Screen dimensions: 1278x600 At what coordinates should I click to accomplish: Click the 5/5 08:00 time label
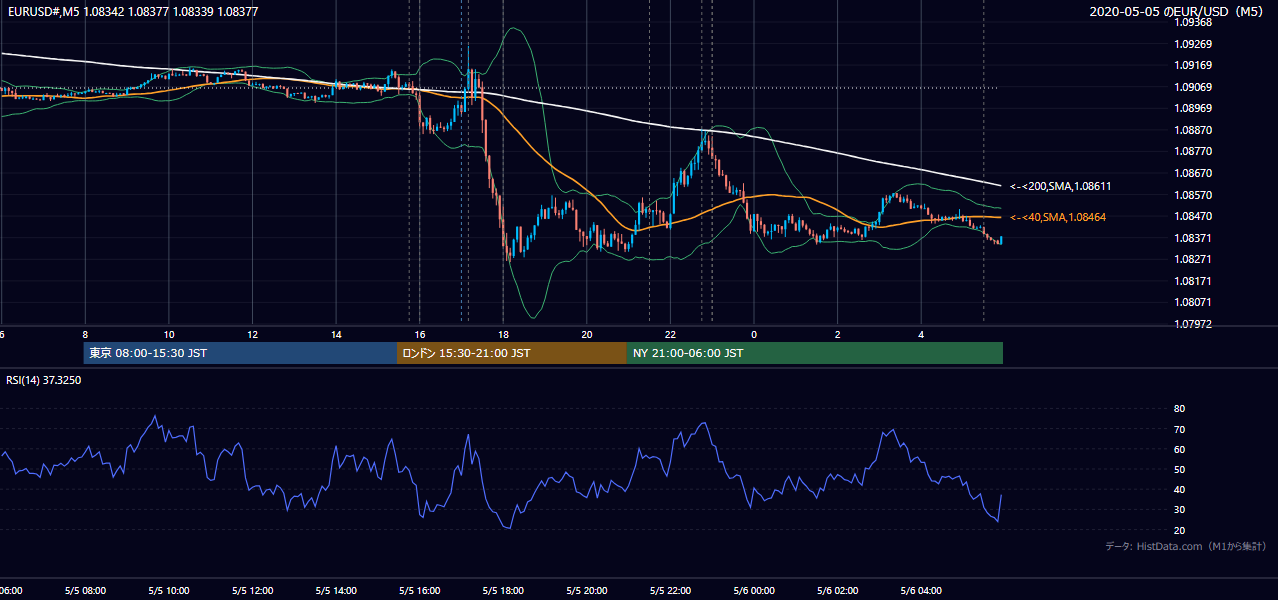pos(85,590)
